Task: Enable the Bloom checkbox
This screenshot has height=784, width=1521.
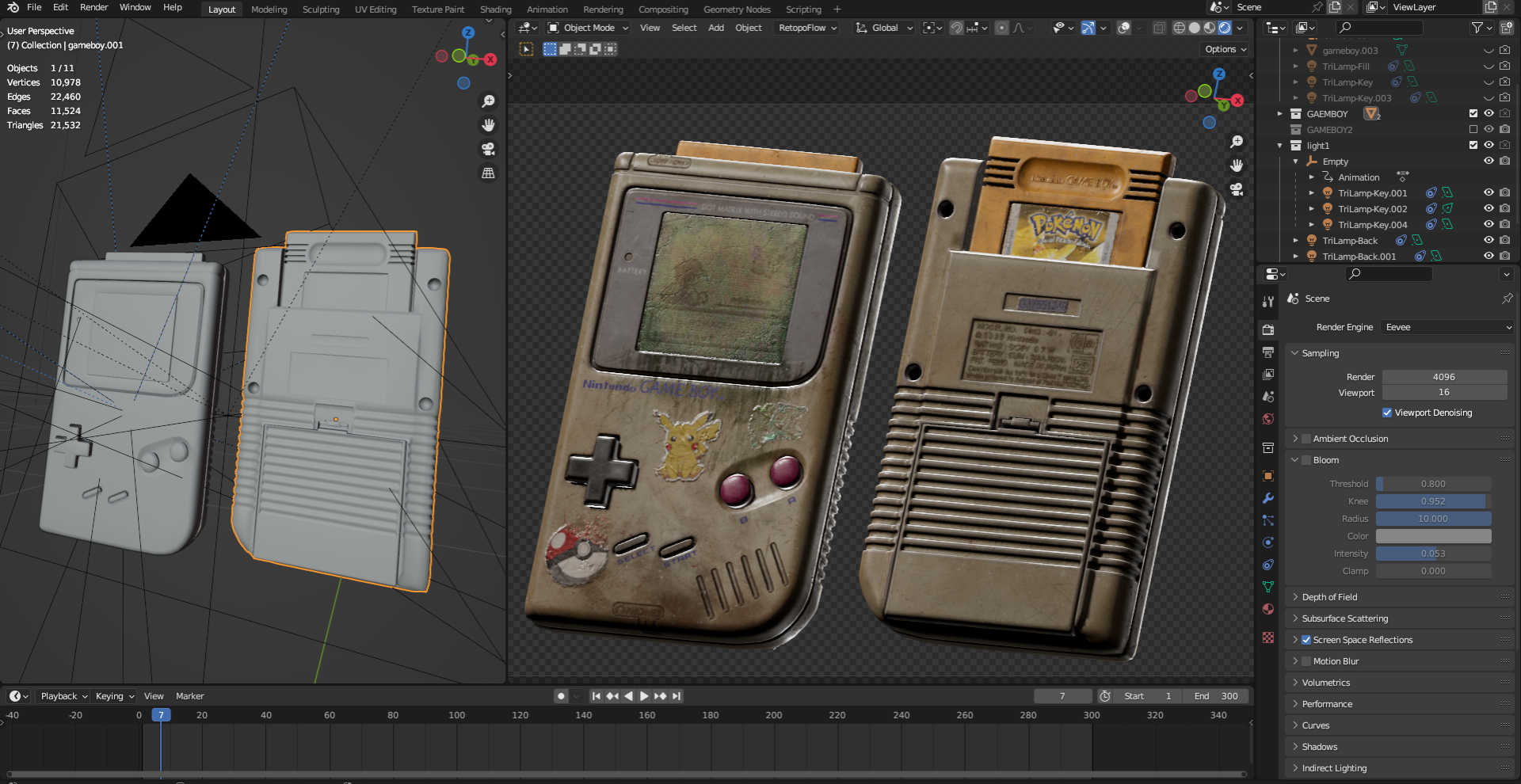Action: pos(1306,460)
